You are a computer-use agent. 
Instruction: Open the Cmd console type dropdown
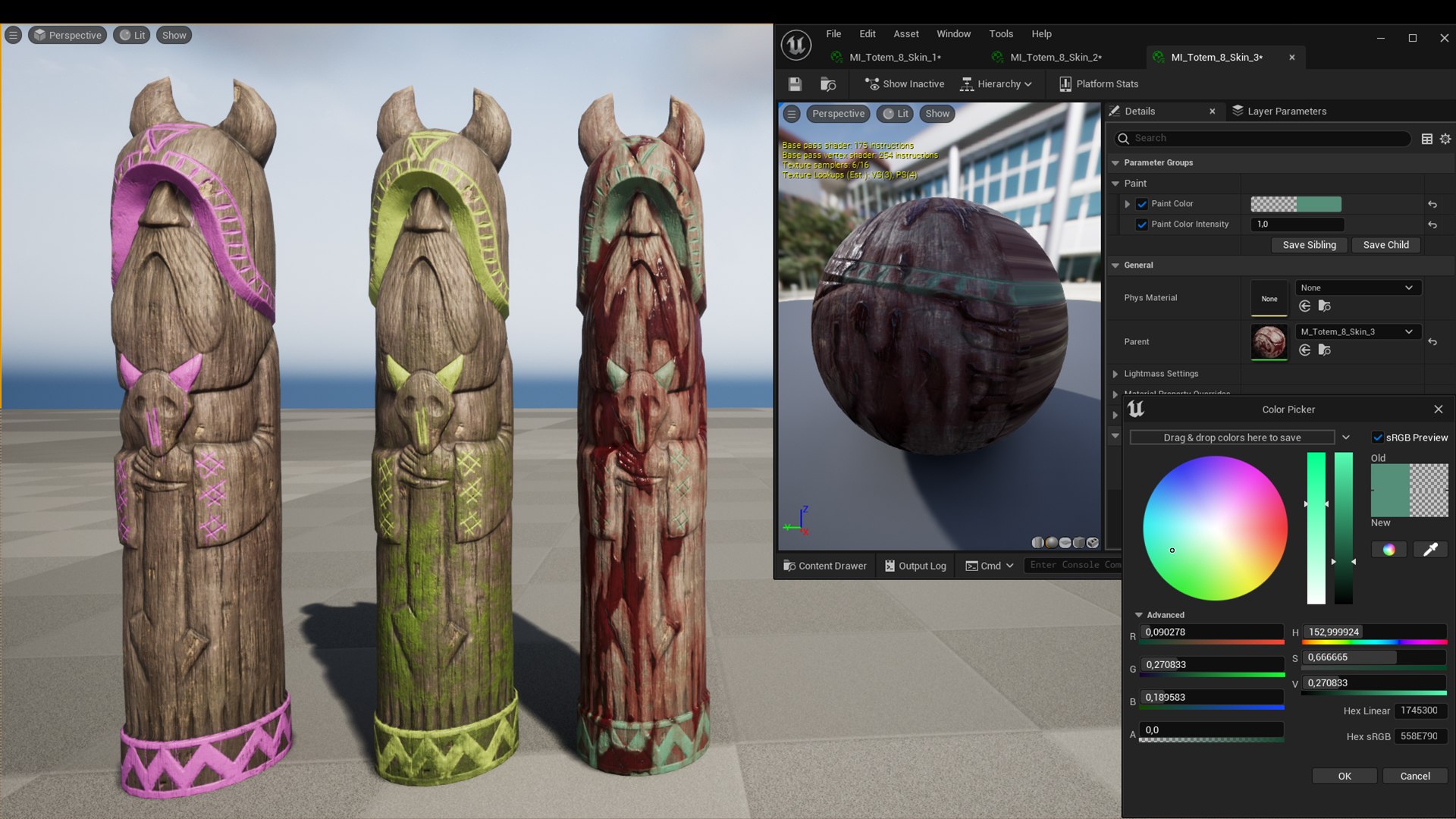tap(990, 566)
